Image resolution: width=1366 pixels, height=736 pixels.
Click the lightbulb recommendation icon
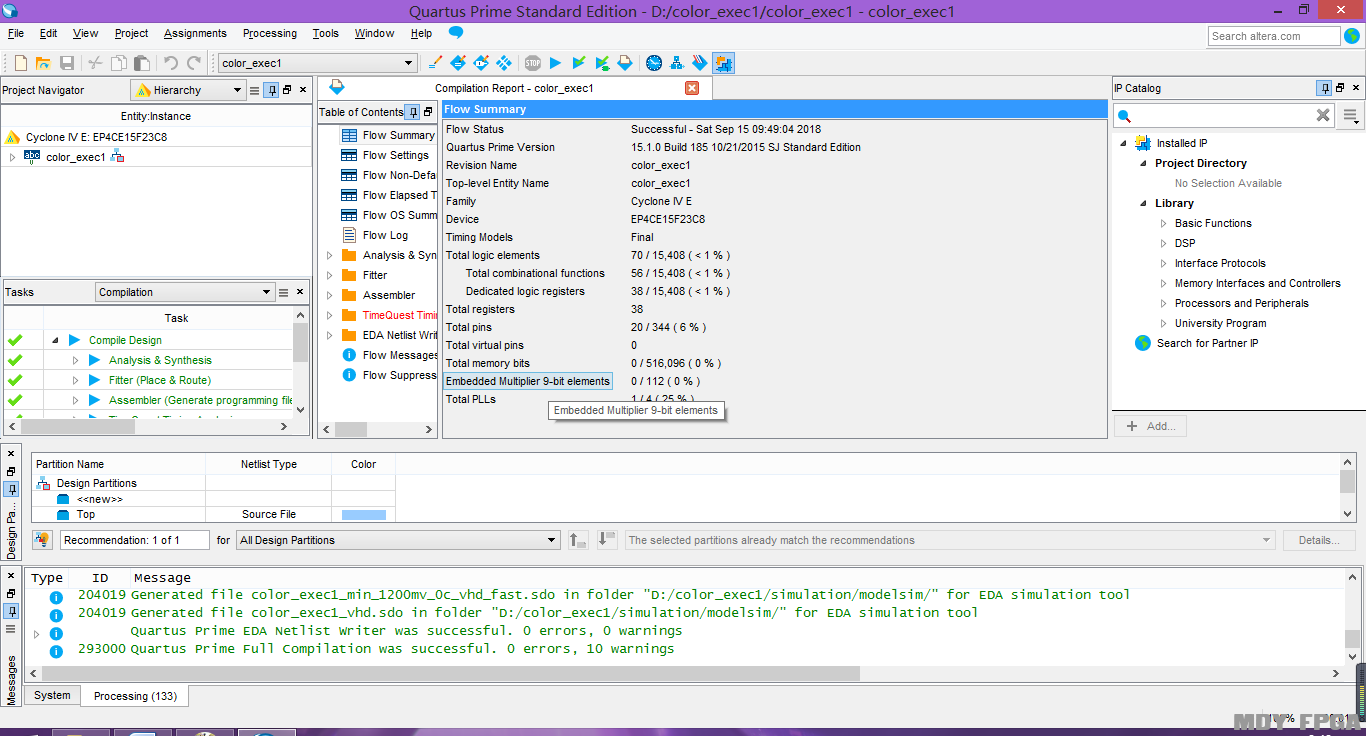click(42, 540)
